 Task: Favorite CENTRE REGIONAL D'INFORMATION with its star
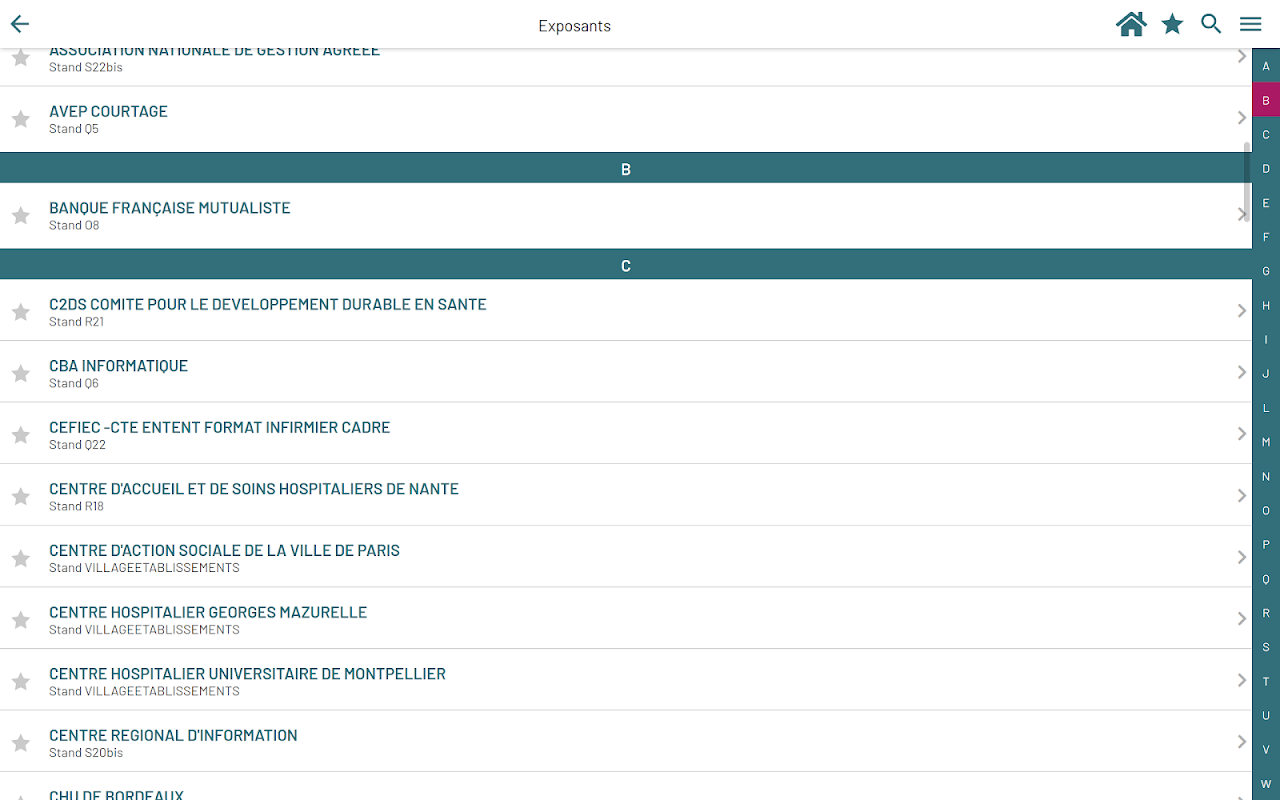point(20,743)
